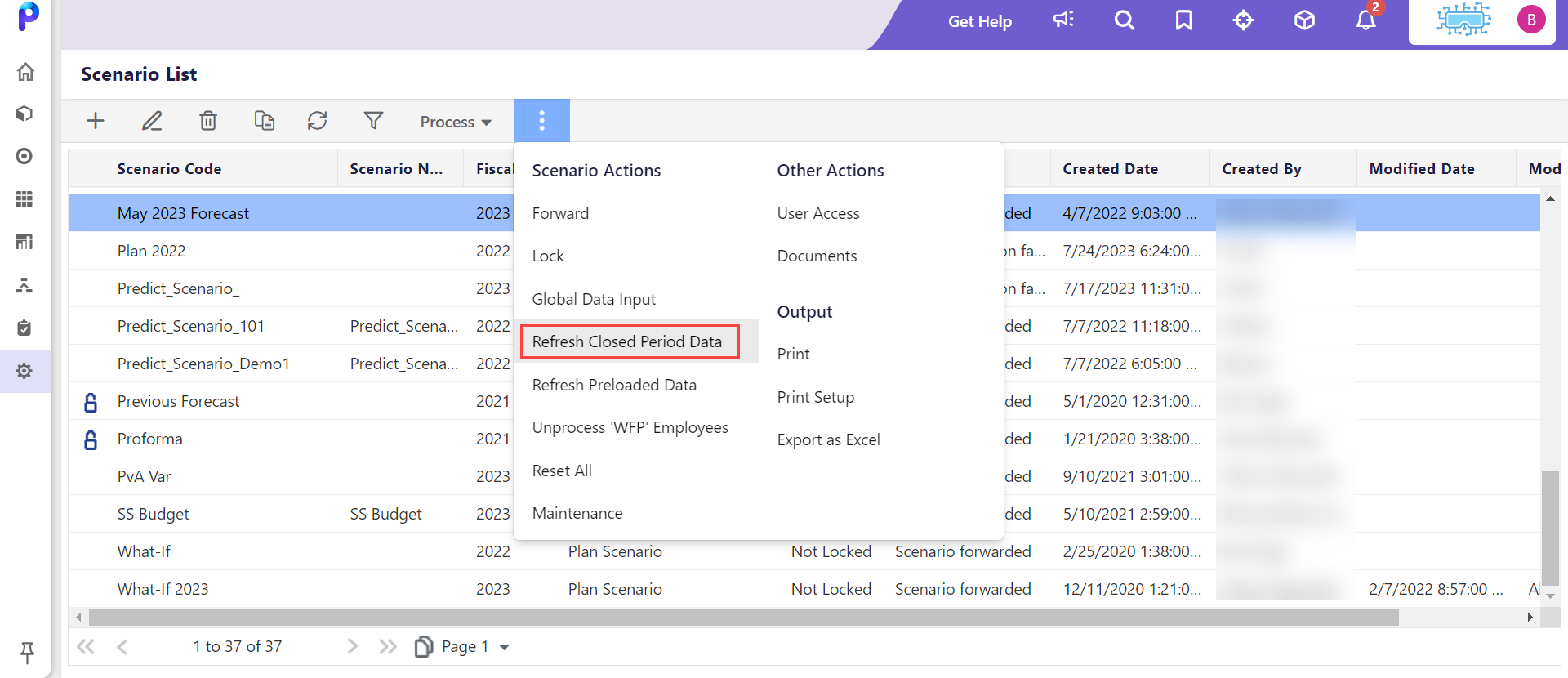Open the announcements megaphone icon
Viewport: 1568px width, 678px height.
tap(1063, 20)
